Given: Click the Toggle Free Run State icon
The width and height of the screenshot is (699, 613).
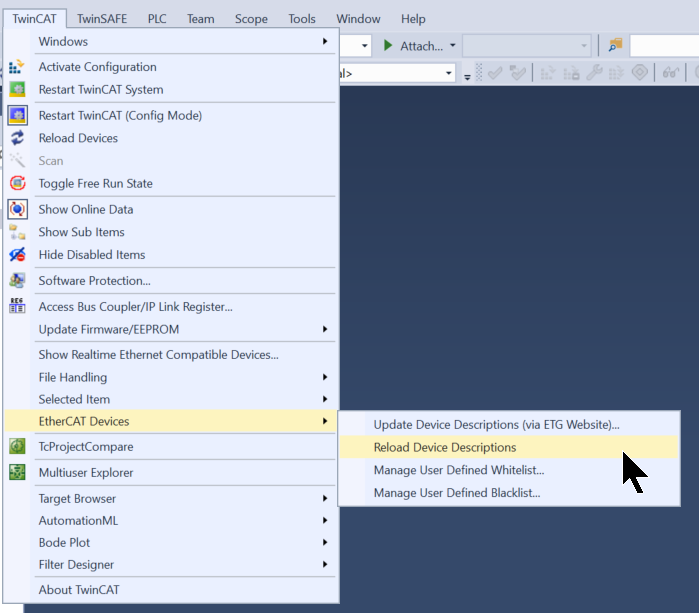Looking at the screenshot, I should pyautogui.click(x=17, y=183).
